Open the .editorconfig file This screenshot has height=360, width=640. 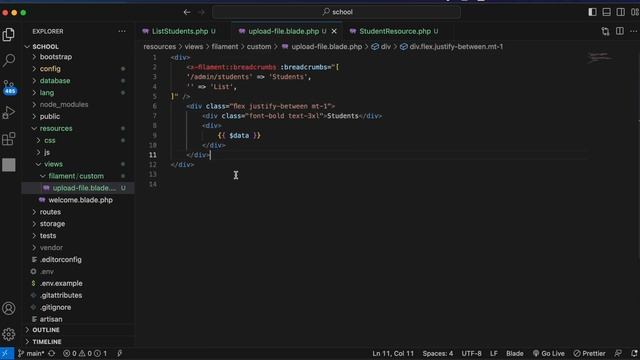click(x=78, y=260)
